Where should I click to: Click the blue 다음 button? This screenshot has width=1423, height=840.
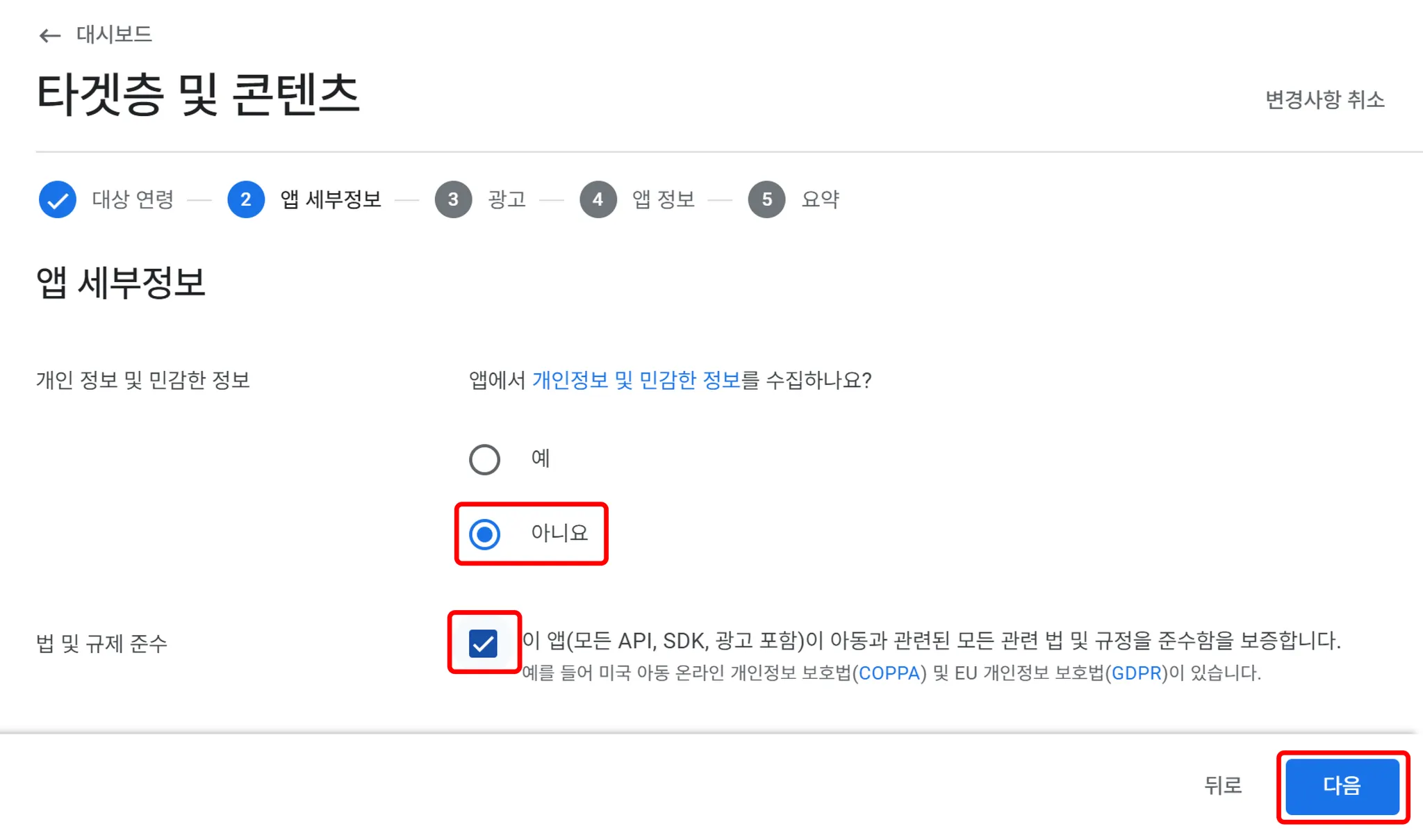(x=1342, y=787)
